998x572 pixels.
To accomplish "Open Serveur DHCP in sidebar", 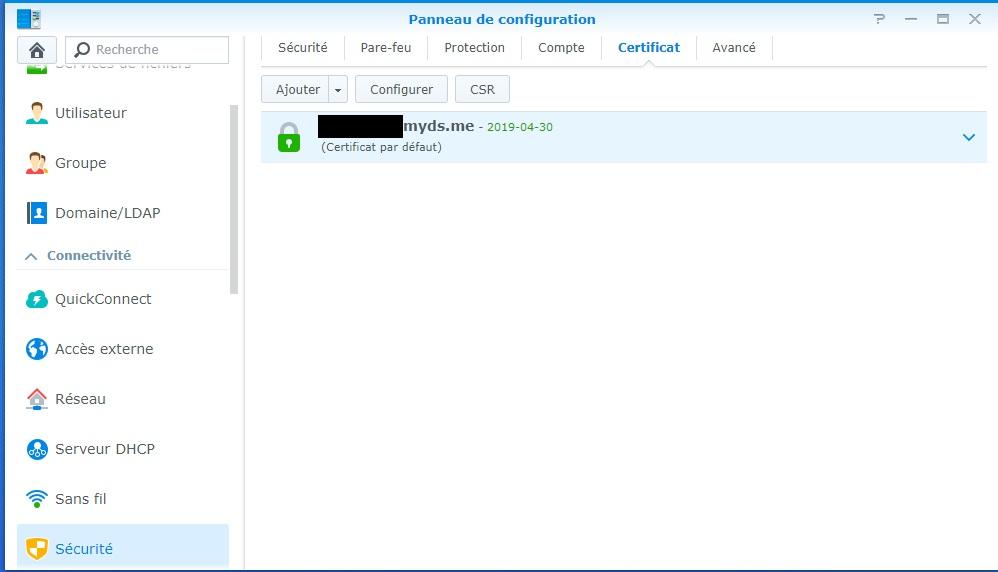I will click(x=123, y=449).
